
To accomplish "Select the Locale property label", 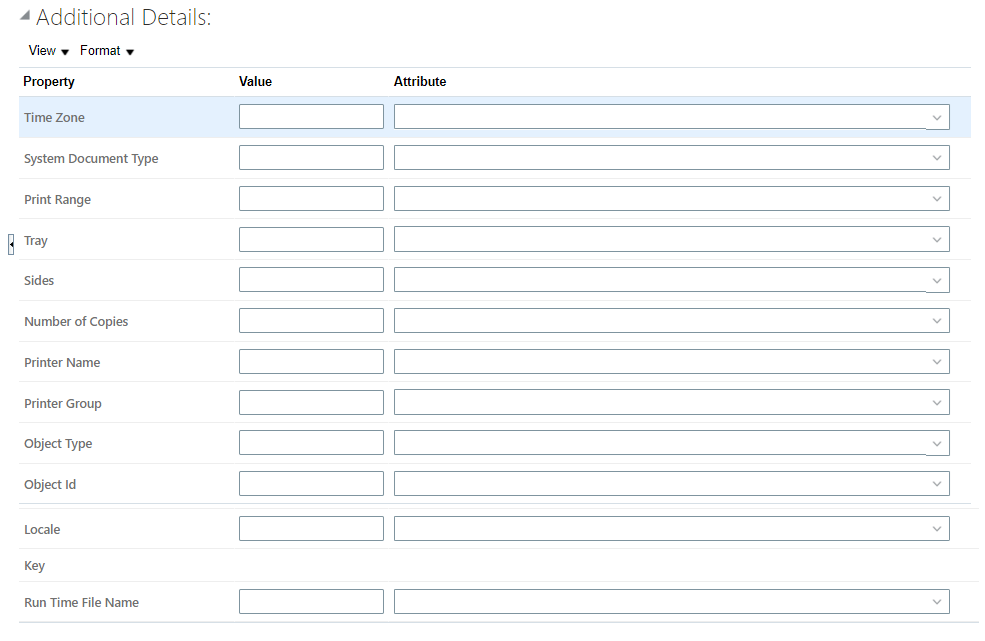I will coord(42,530).
